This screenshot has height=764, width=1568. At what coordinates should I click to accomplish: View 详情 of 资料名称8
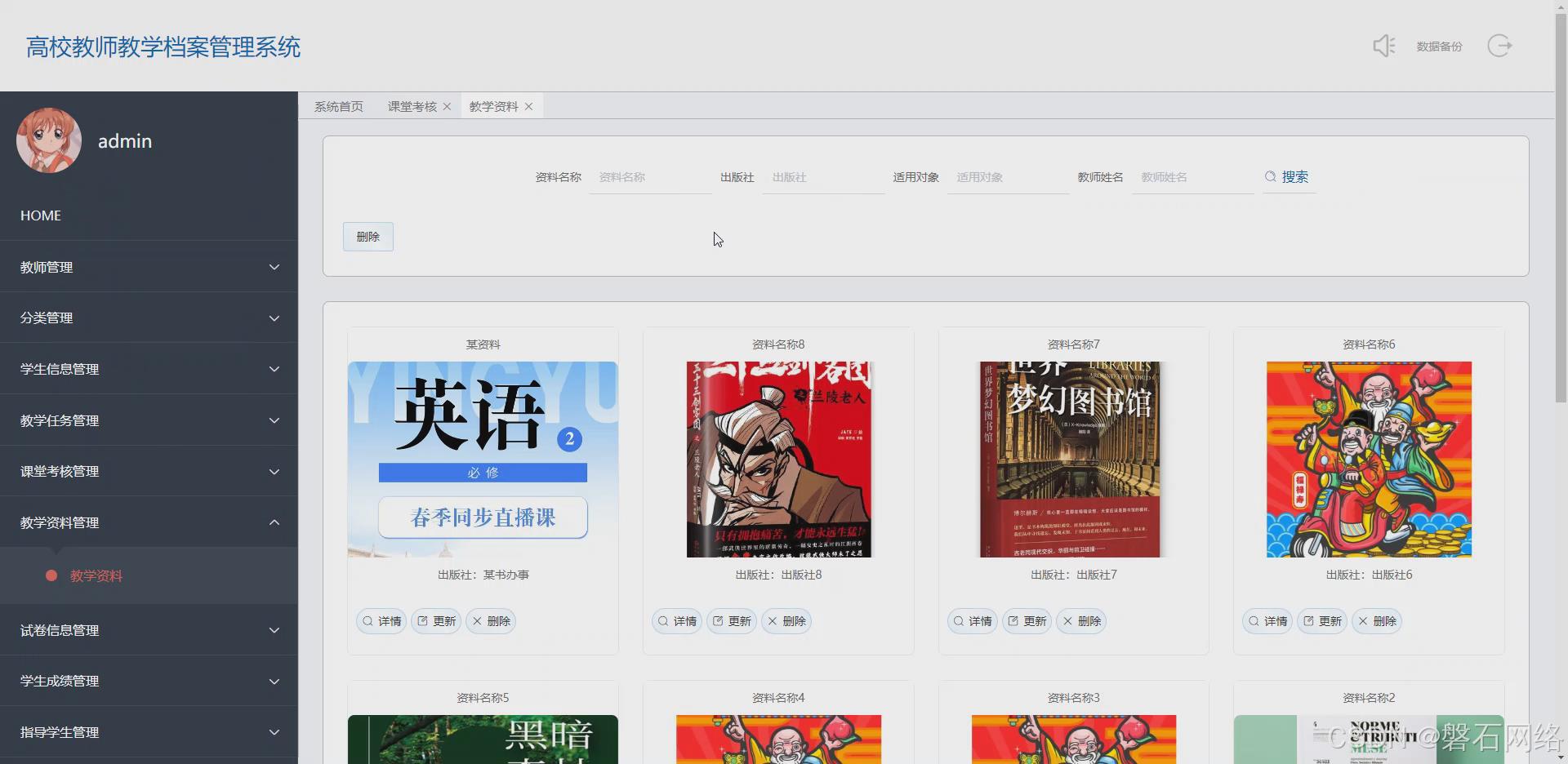pos(677,621)
